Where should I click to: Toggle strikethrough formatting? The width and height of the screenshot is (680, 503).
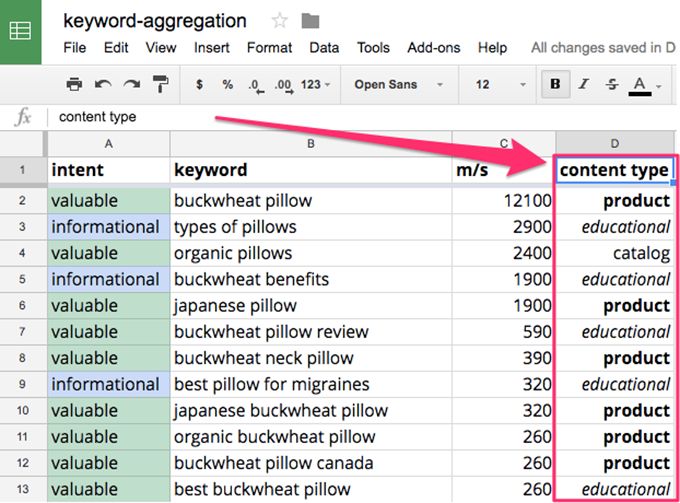pyautogui.click(x=612, y=84)
